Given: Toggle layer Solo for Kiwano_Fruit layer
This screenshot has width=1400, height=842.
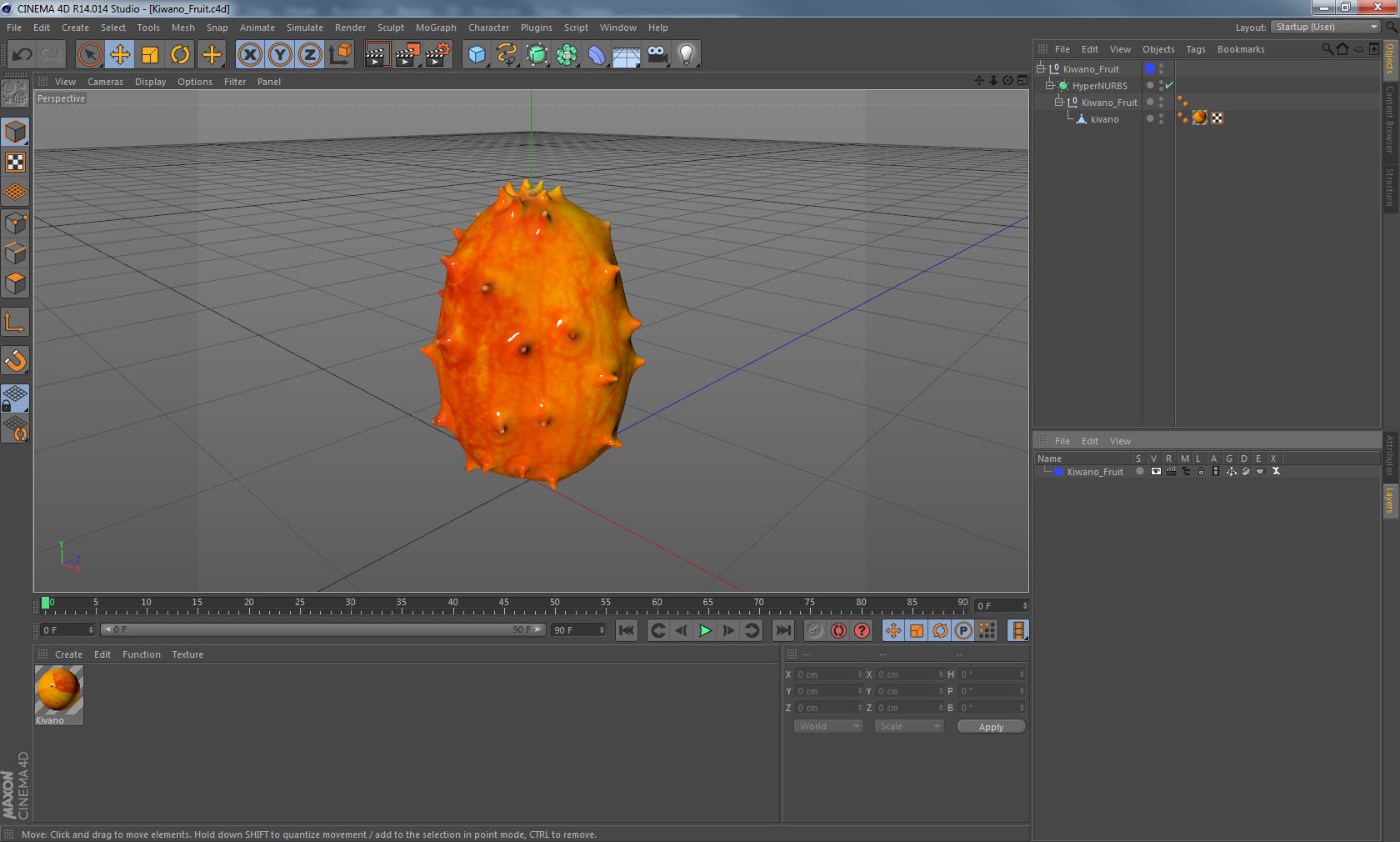Looking at the screenshot, I should tap(1139, 471).
